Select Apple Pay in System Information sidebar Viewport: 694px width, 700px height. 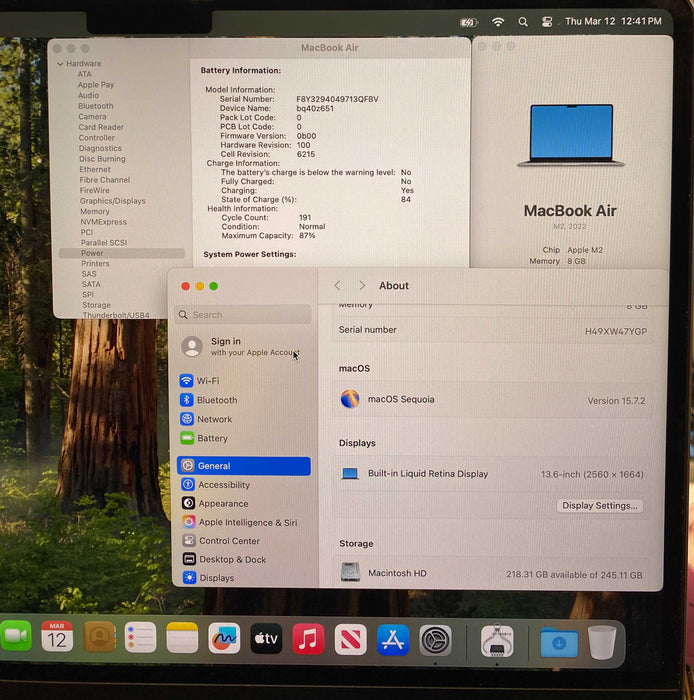coord(96,85)
